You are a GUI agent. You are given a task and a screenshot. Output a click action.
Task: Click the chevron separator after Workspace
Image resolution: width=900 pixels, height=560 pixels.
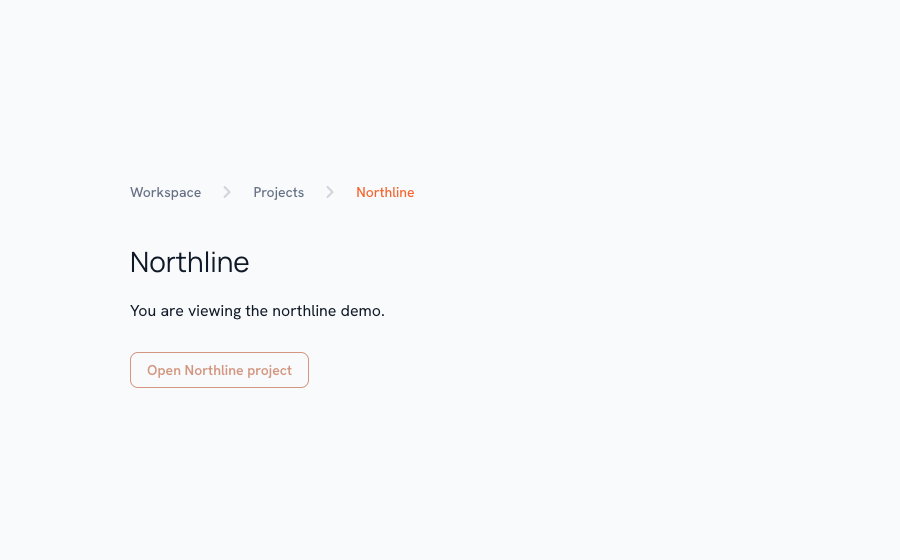227,192
